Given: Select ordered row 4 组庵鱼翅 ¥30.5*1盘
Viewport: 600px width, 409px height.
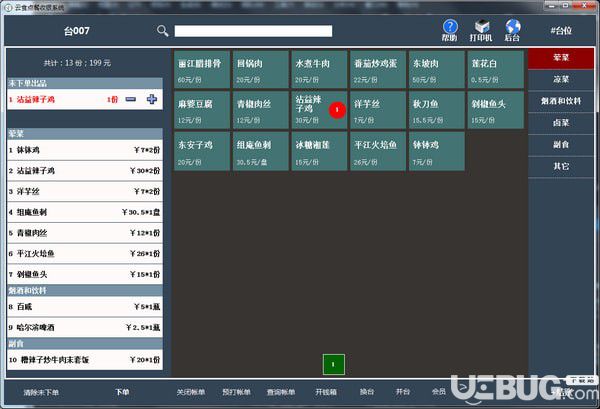Looking at the screenshot, I should (85, 212).
